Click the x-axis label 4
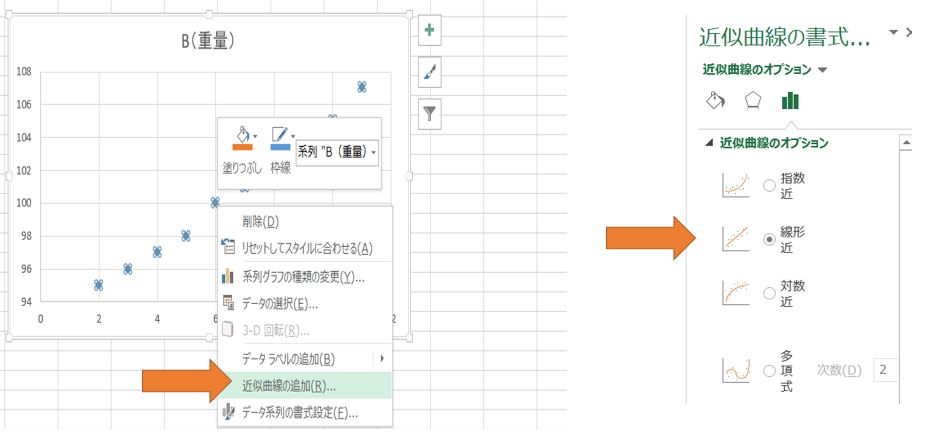This screenshot has width=931, height=436. point(157,319)
